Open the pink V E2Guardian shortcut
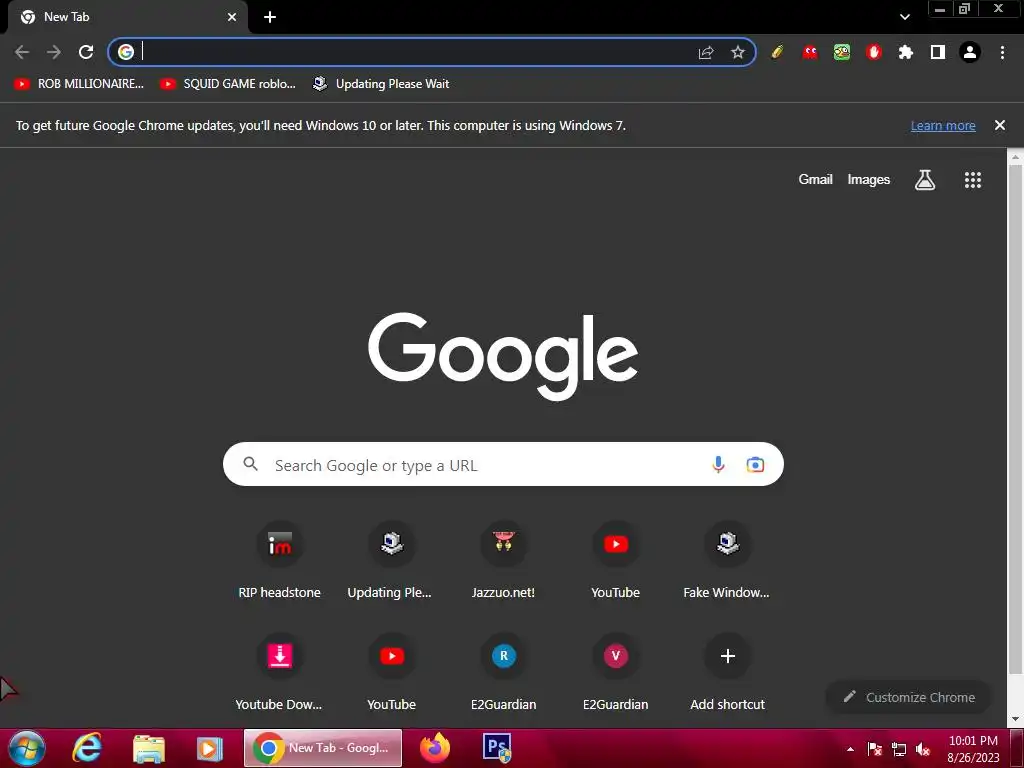 (616, 674)
